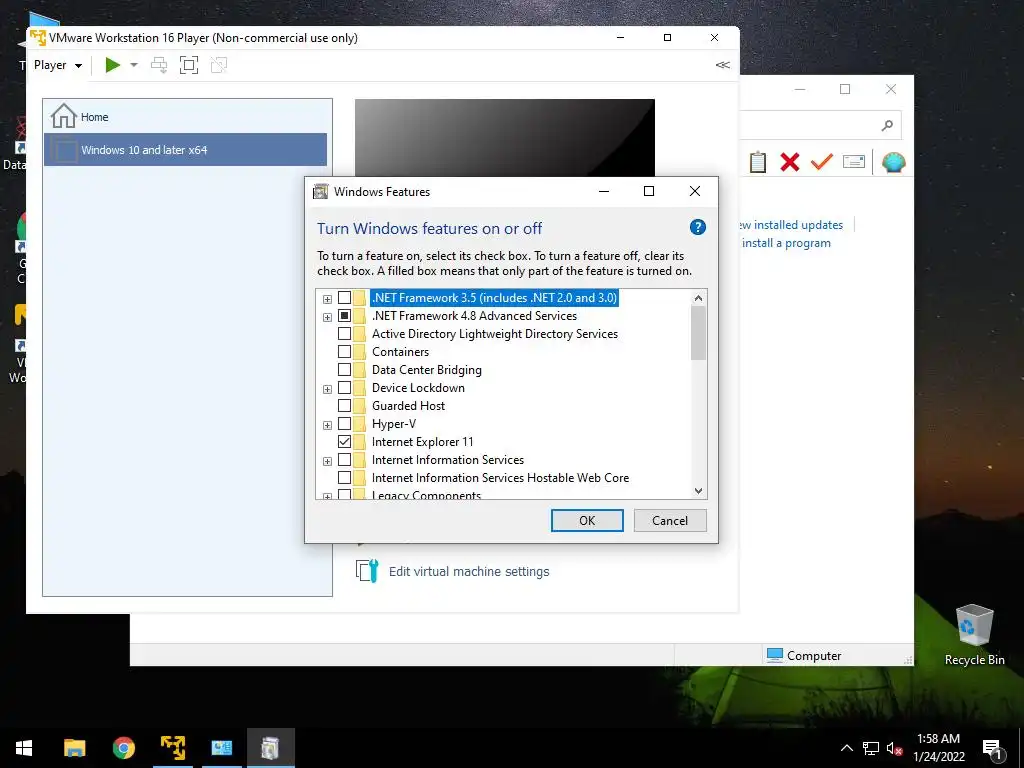Click the green Play virtual machine icon
The width and height of the screenshot is (1024, 768).
click(112, 65)
